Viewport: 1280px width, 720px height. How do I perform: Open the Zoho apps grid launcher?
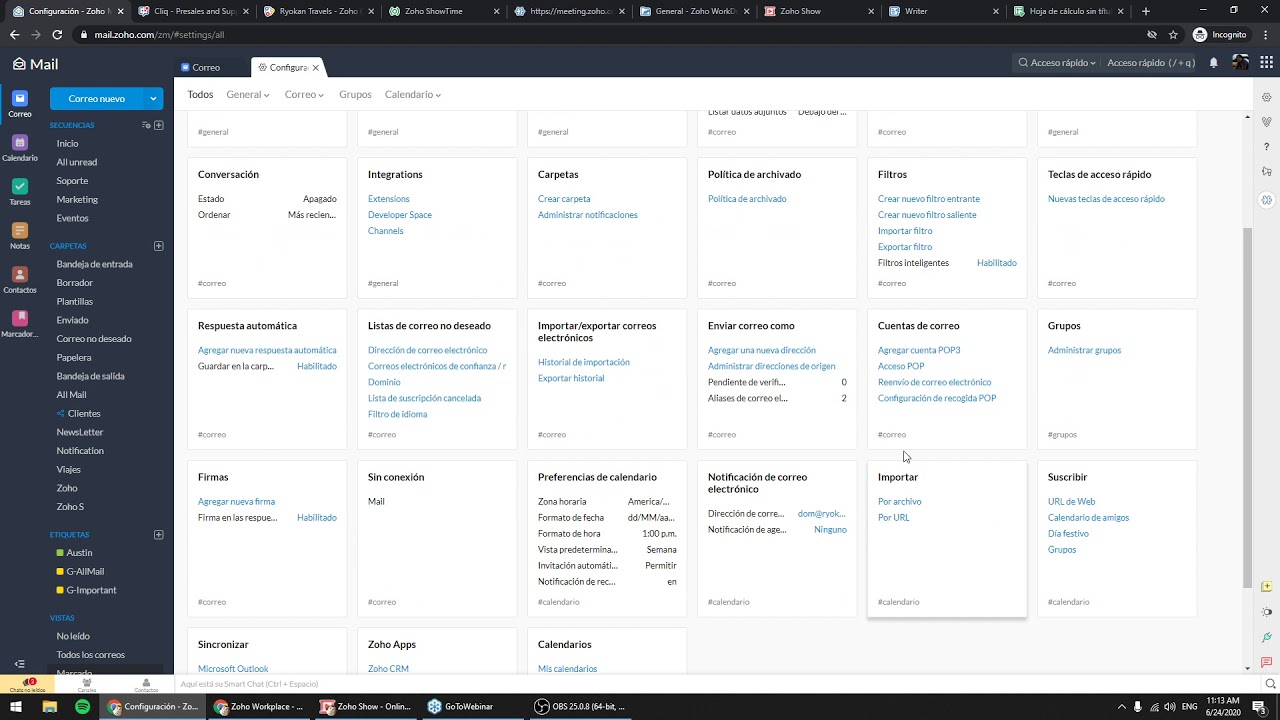pyautogui.click(x=1267, y=63)
